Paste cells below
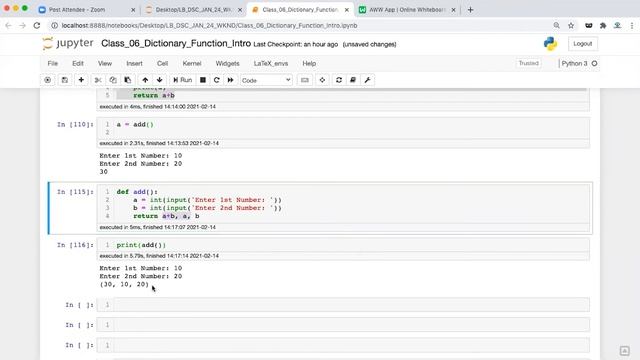Image resolution: width=640 pixels, height=360 pixels. click(x=128, y=80)
